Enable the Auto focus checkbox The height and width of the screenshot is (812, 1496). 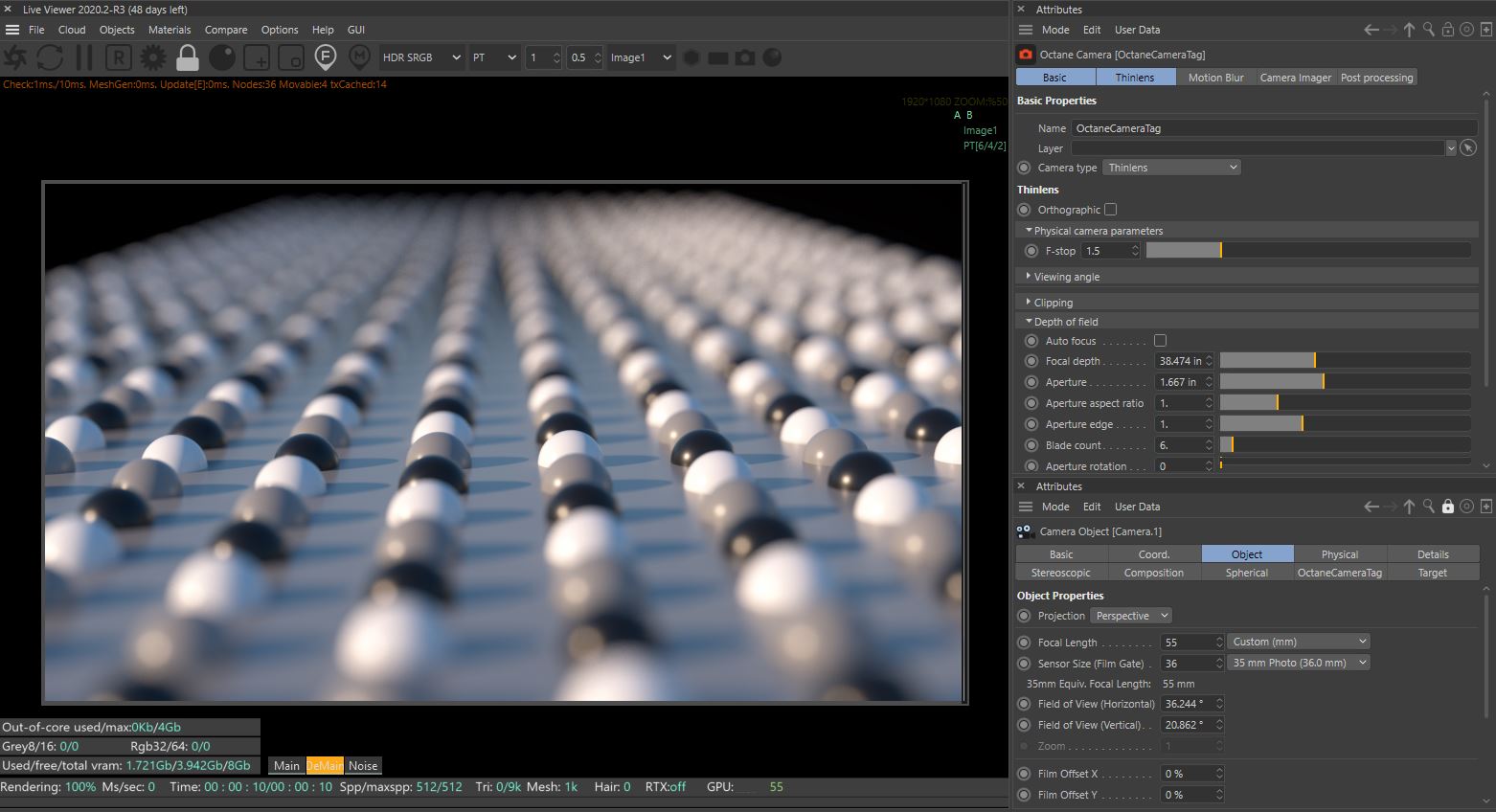tap(1160, 341)
